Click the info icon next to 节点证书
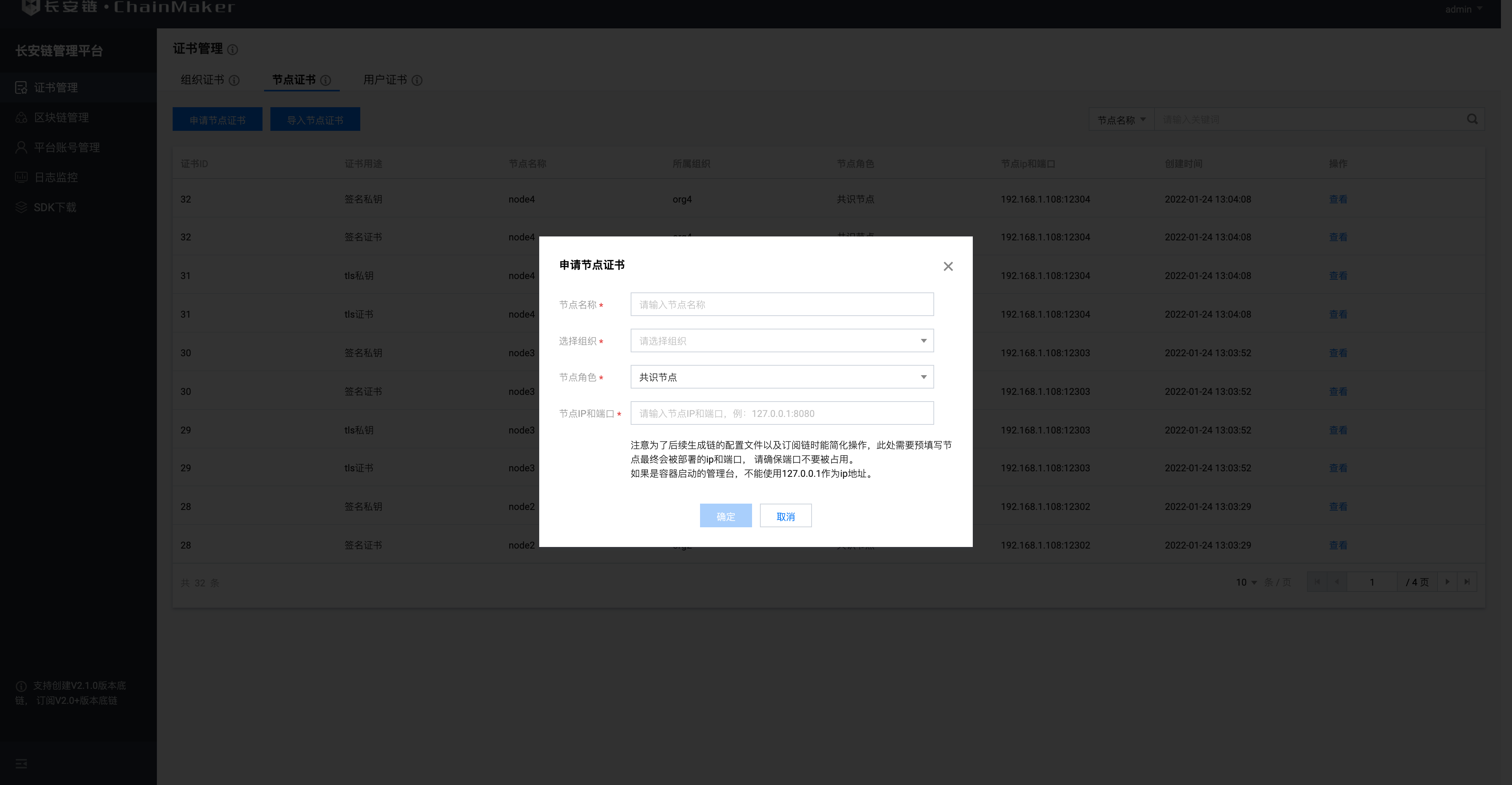 [x=326, y=80]
